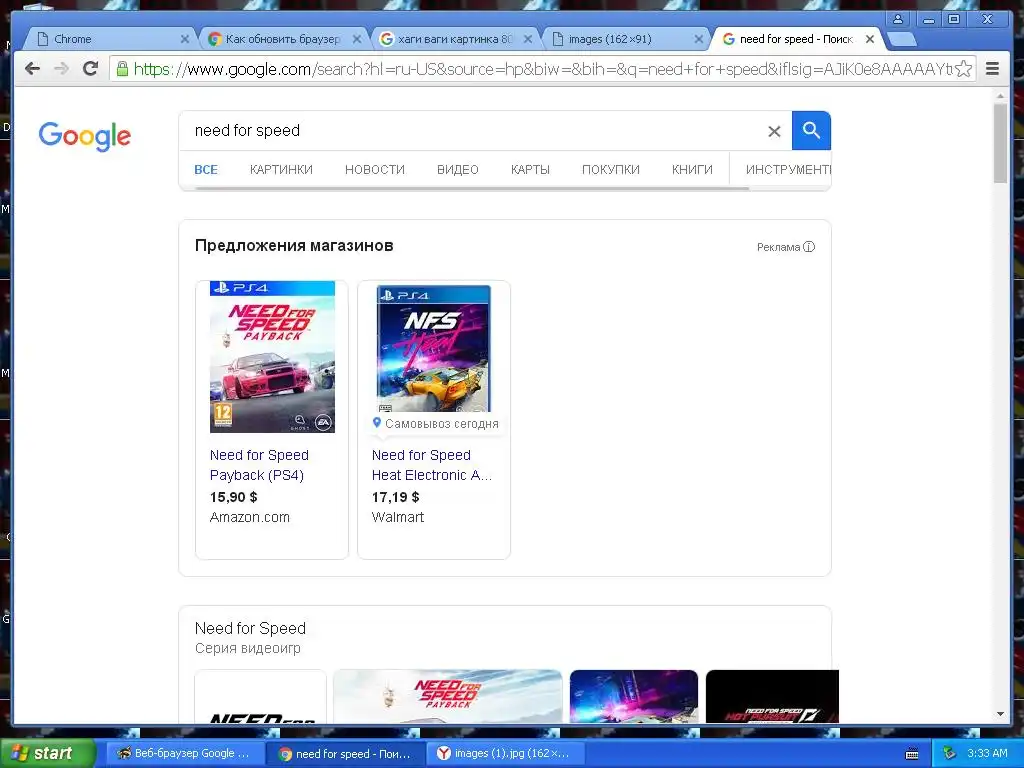Image resolution: width=1024 pixels, height=768 pixels.
Task: Open ИНСТРУМЕНТЫ search tools
Action: click(788, 170)
